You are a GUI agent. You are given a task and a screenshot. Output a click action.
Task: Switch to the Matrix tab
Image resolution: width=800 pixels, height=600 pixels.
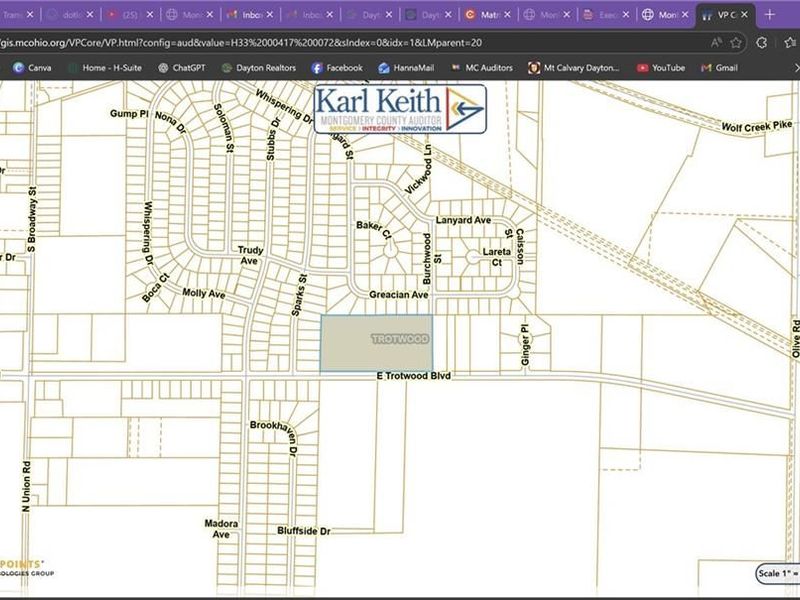[x=484, y=15]
